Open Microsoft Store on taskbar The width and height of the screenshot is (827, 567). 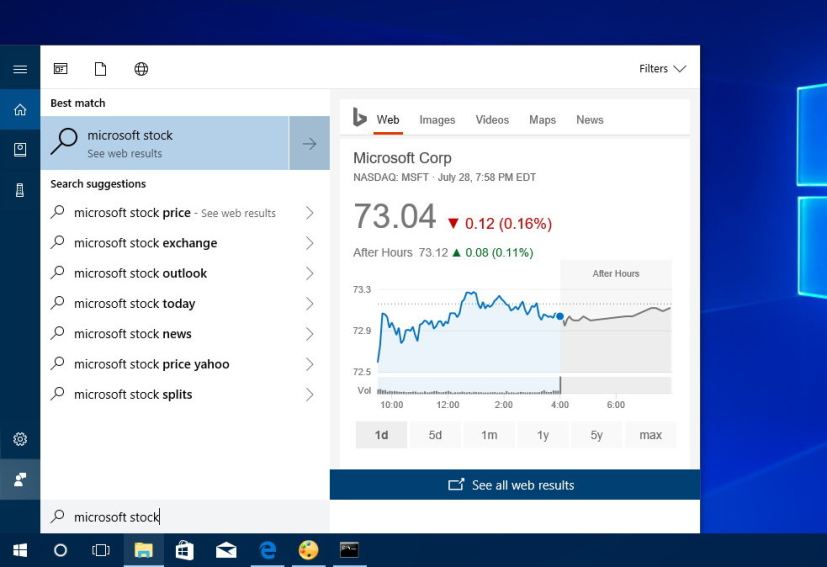click(x=185, y=550)
